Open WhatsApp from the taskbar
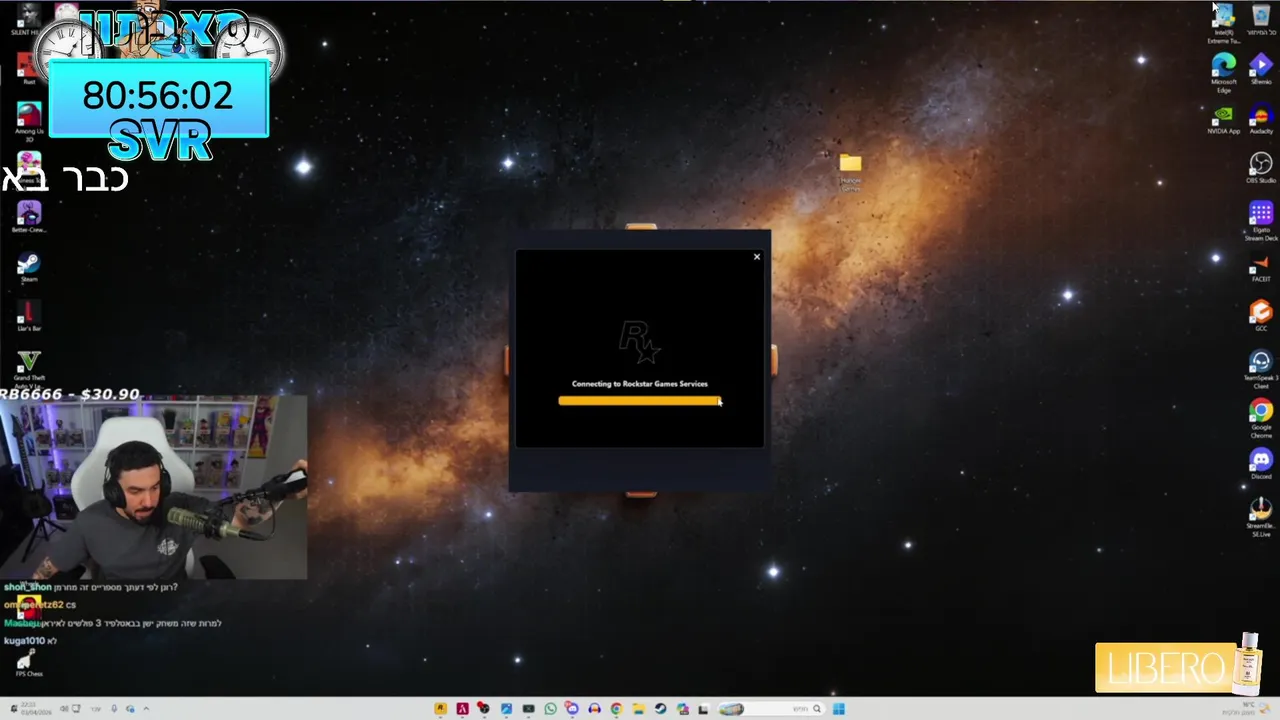The height and width of the screenshot is (720, 1280). (550, 709)
